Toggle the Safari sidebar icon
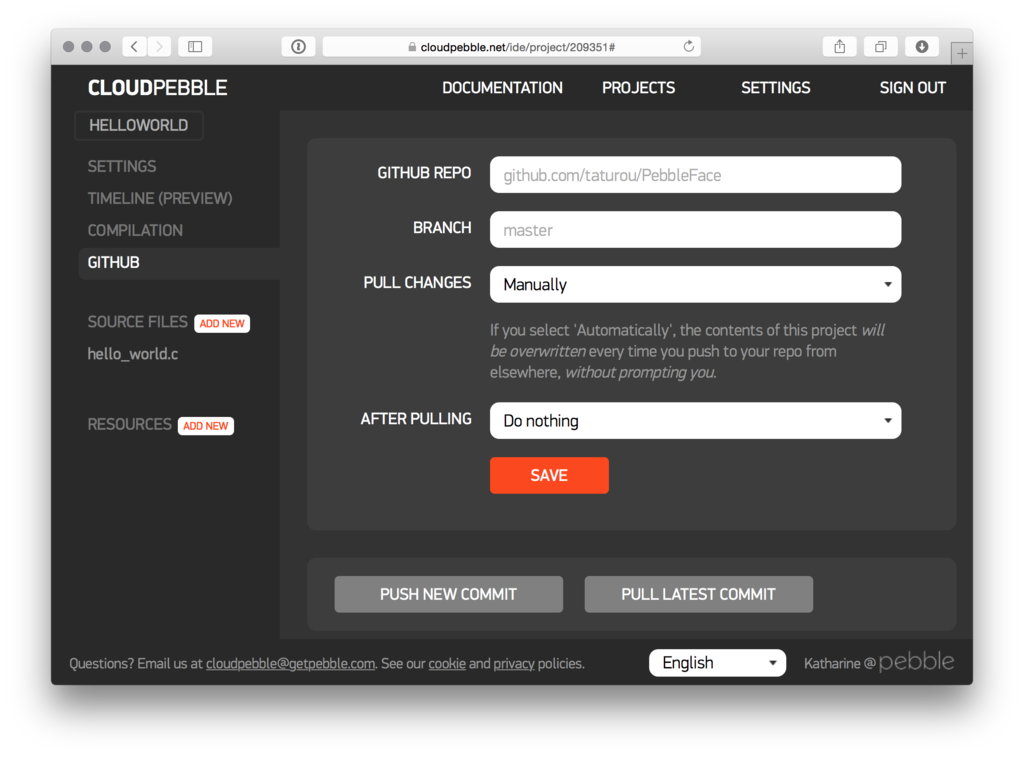The width and height of the screenshot is (1024, 758). click(x=195, y=46)
